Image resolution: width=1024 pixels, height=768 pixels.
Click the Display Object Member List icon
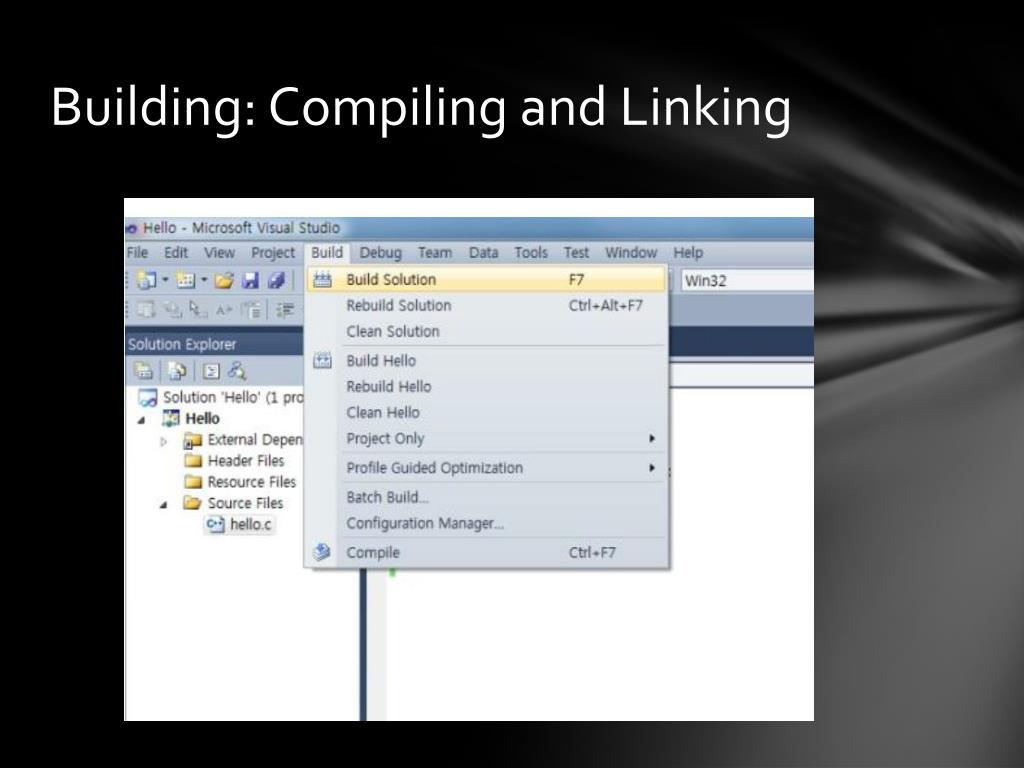[x=146, y=310]
